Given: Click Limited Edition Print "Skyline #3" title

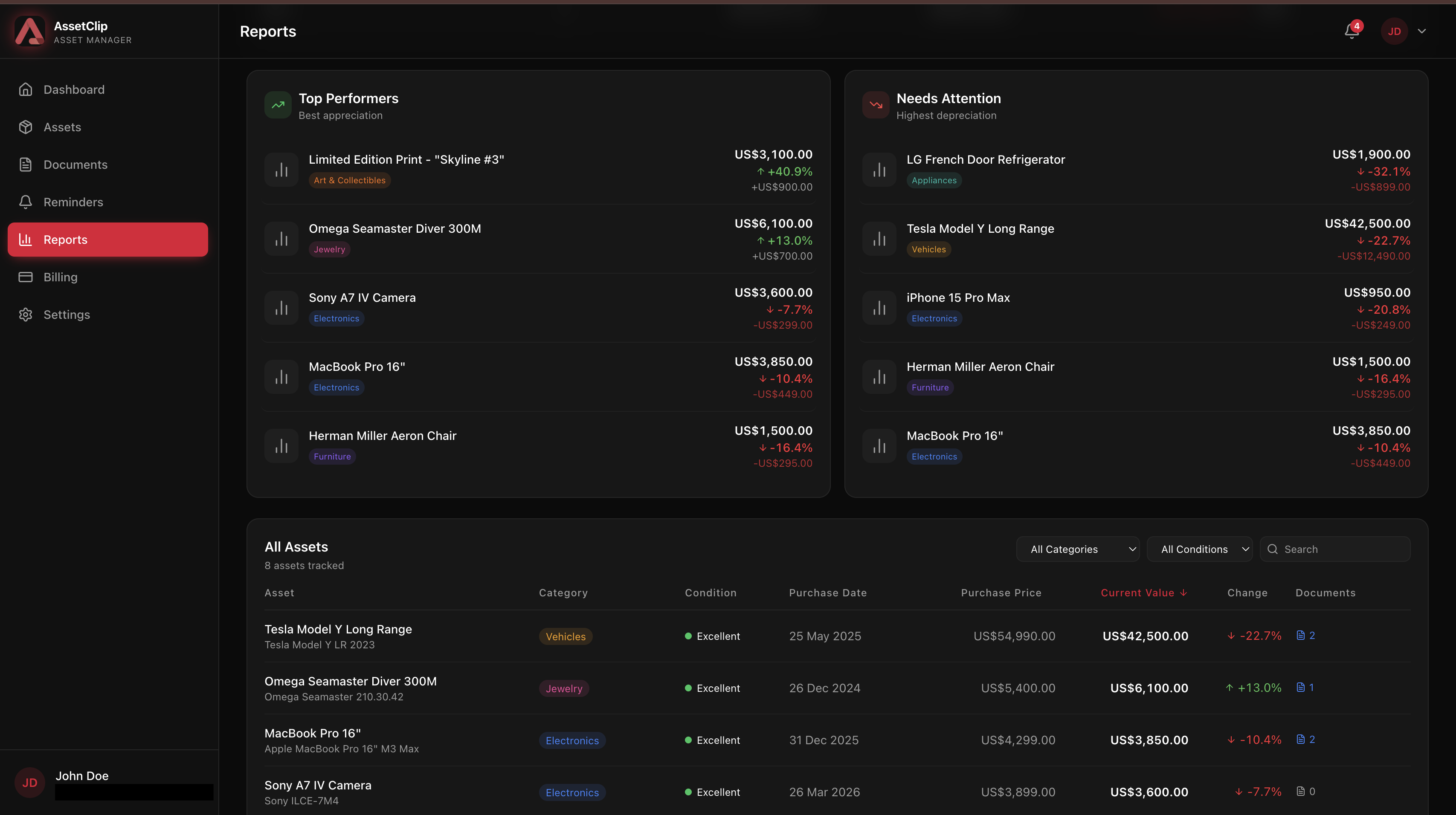Looking at the screenshot, I should click(x=406, y=159).
